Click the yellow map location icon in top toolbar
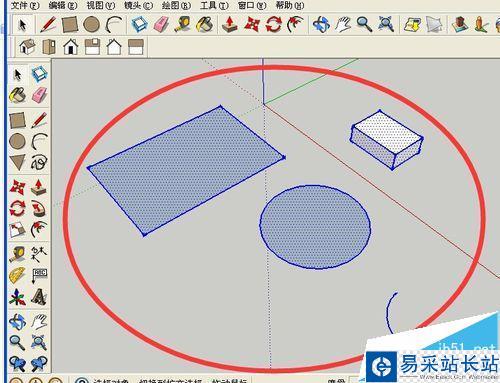Image resolution: width=500 pixels, height=383 pixels. pos(413,25)
